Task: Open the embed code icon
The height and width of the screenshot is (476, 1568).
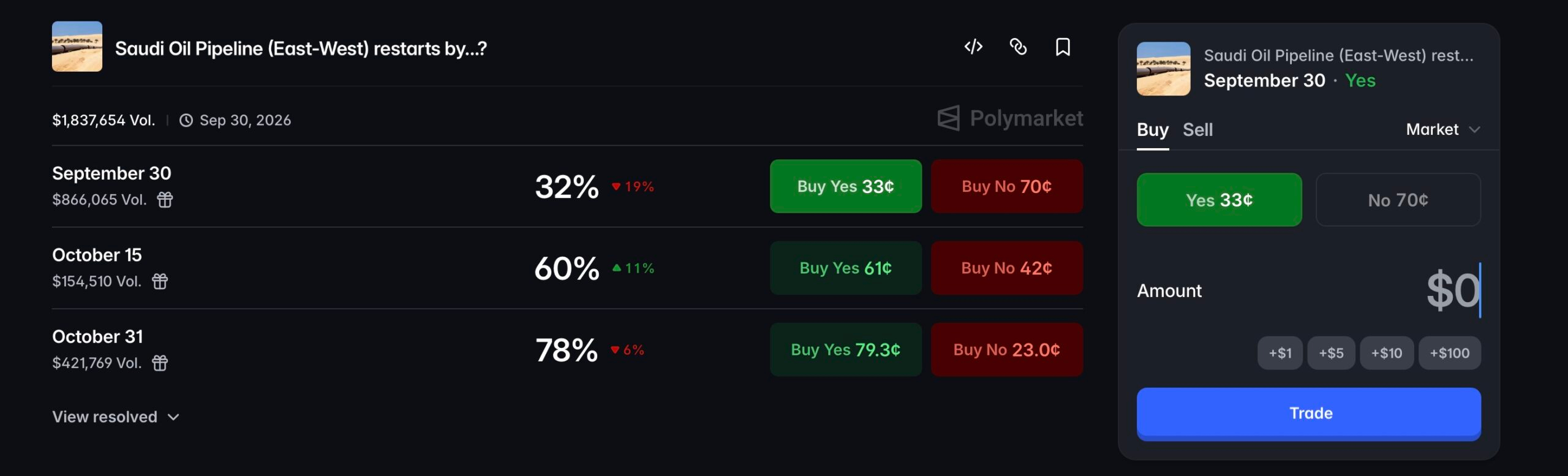Action: click(973, 47)
